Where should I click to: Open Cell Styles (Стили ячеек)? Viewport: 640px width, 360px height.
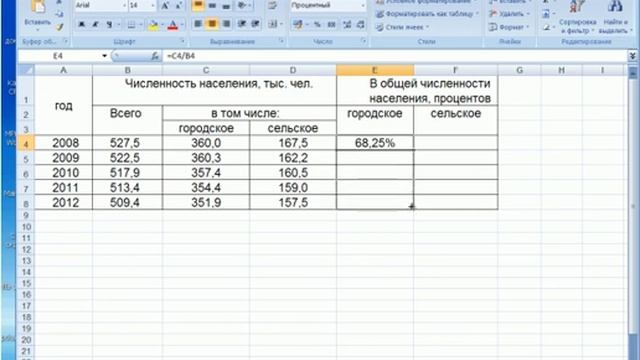(x=402, y=27)
